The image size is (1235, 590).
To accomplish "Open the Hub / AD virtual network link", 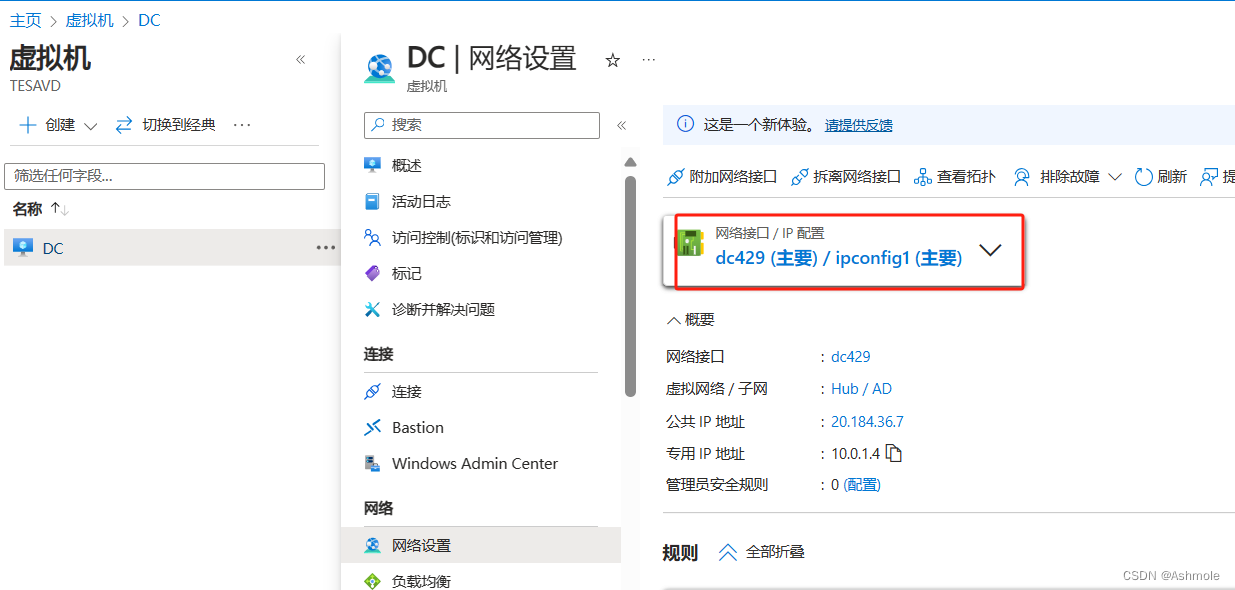I will click(x=861, y=389).
